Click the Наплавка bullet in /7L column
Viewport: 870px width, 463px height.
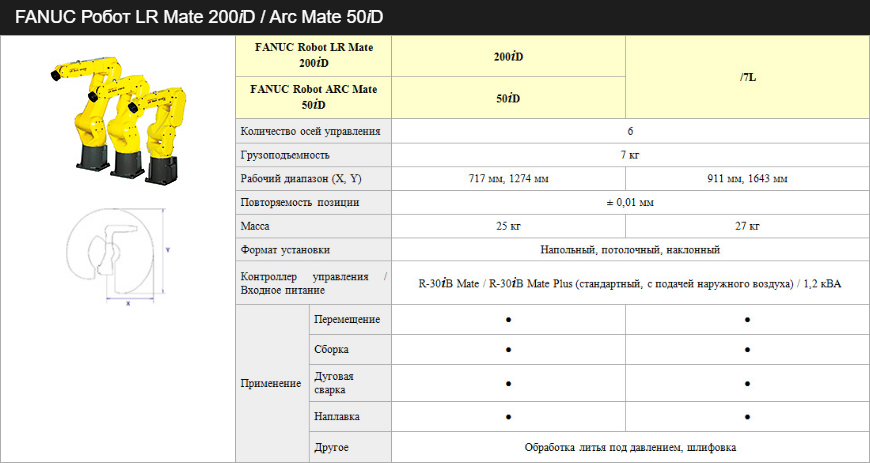(747, 416)
